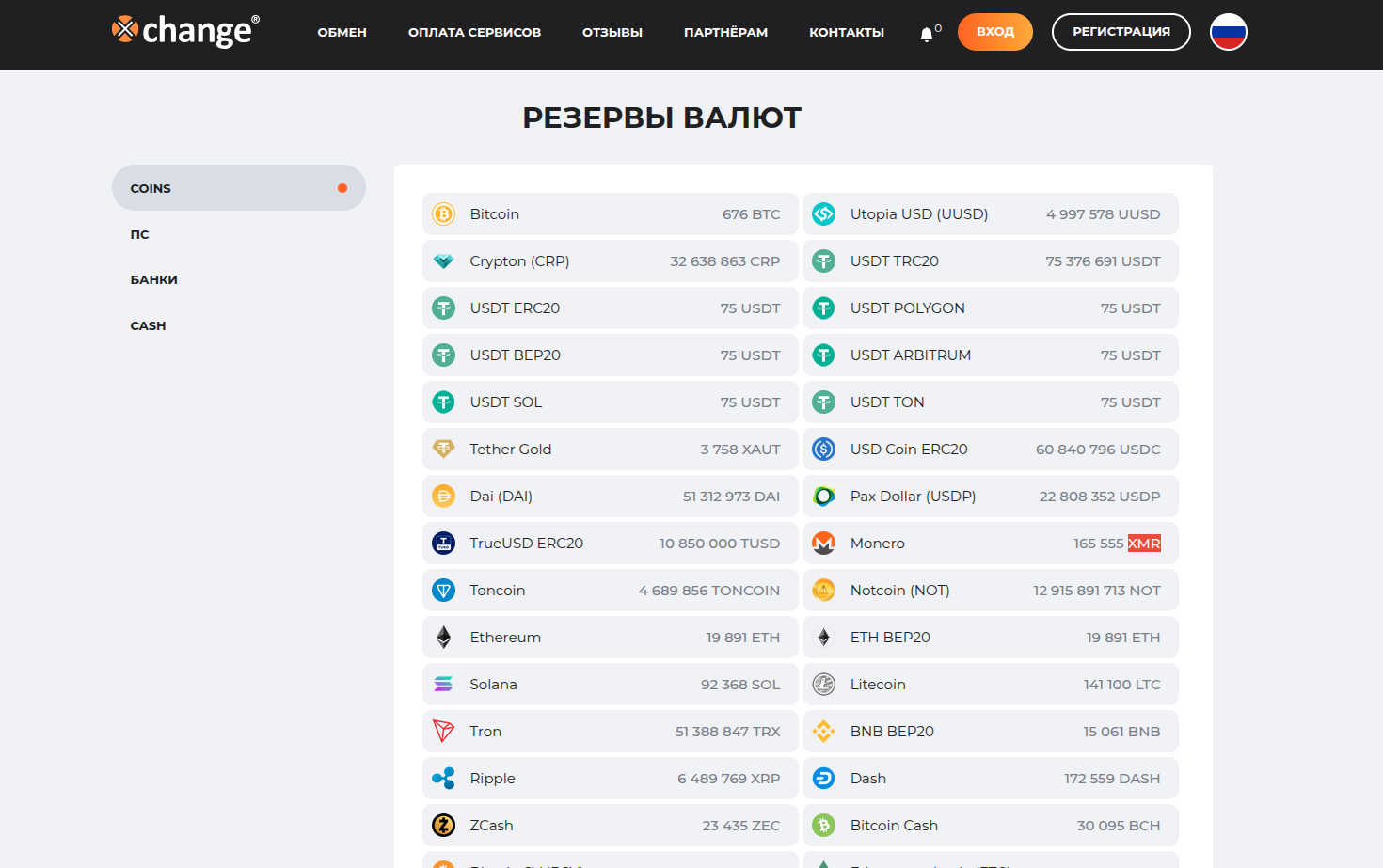
Task: Click the 4 997 578 UUSD value
Action: (1104, 214)
